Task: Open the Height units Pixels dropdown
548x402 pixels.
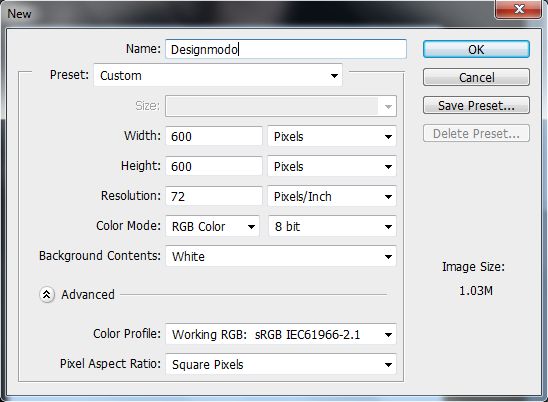Action: (x=332, y=166)
